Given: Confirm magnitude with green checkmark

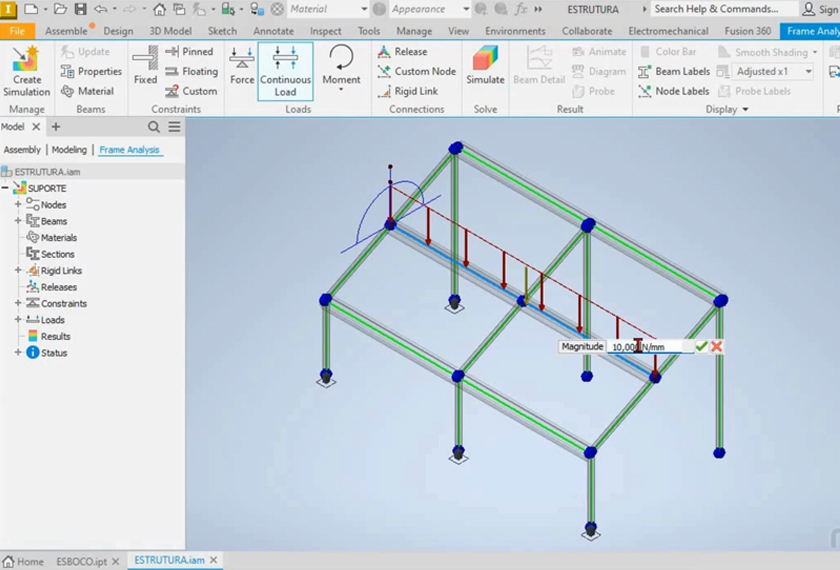Looking at the screenshot, I should [702, 346].
